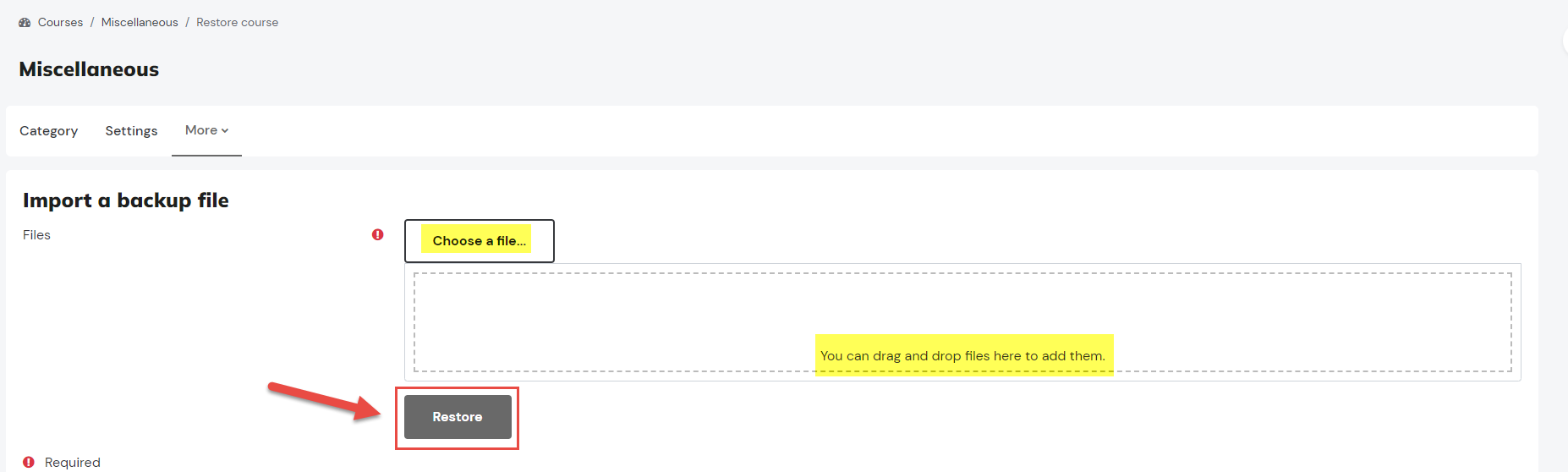Click the dashboard icon in the breadcrumb
The image size is (1568, 472).
(x=25, y=23)
